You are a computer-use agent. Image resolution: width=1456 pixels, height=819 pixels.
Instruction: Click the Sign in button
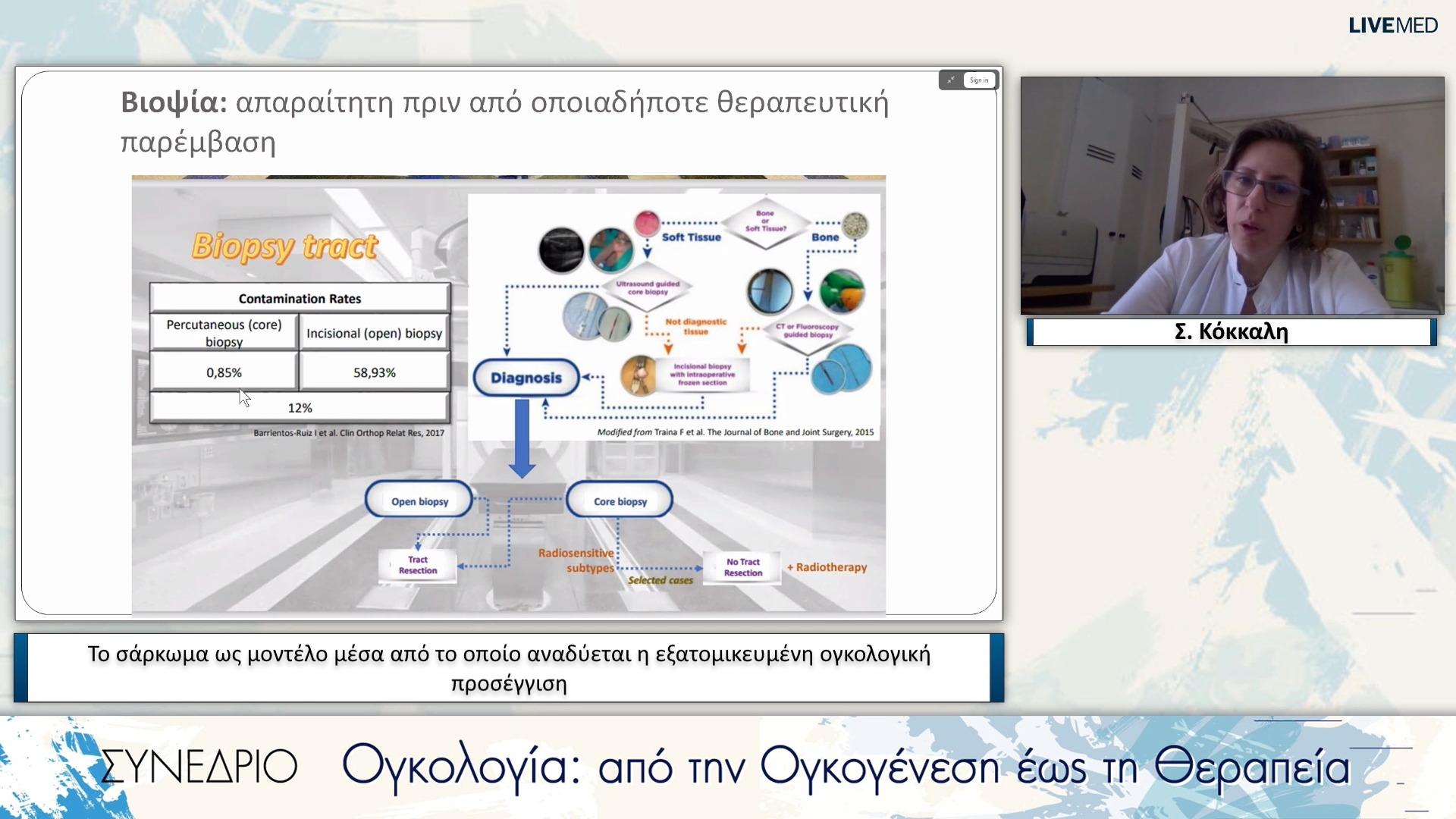point(978,80)
